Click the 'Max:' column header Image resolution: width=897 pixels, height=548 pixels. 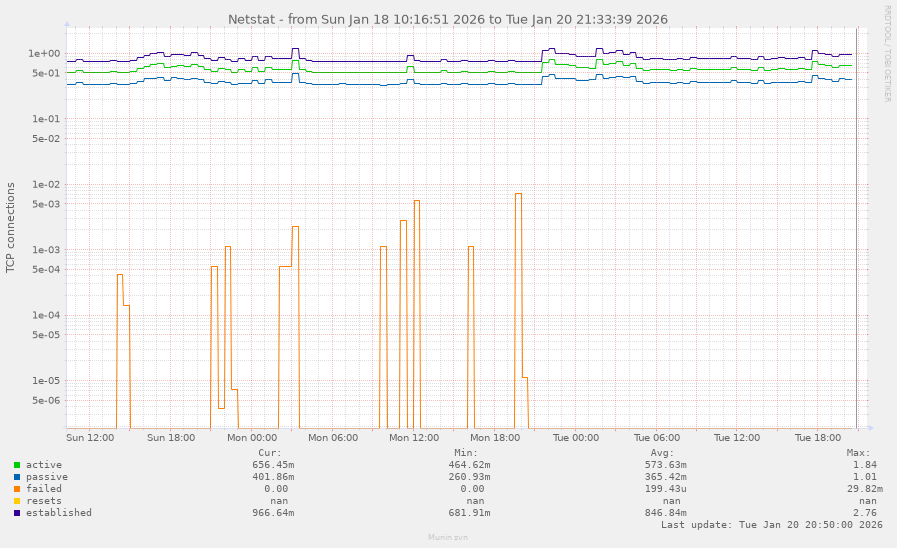pyautogui.click(x=858, y=452)
